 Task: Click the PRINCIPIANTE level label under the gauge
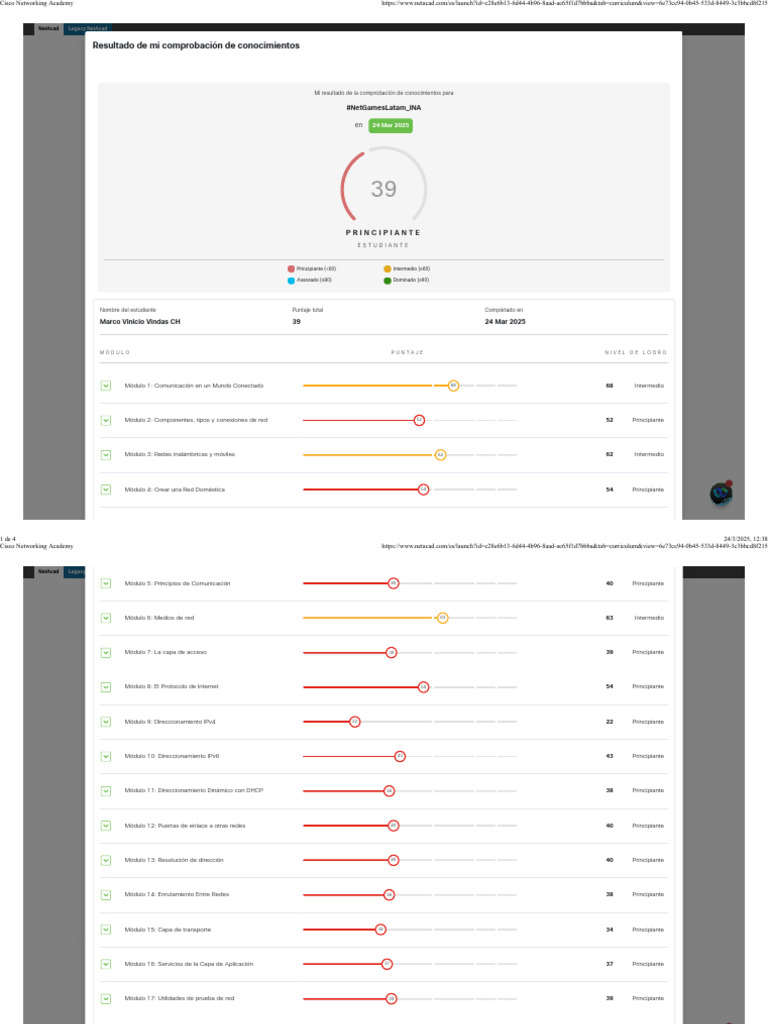click(x=383, y=232)
